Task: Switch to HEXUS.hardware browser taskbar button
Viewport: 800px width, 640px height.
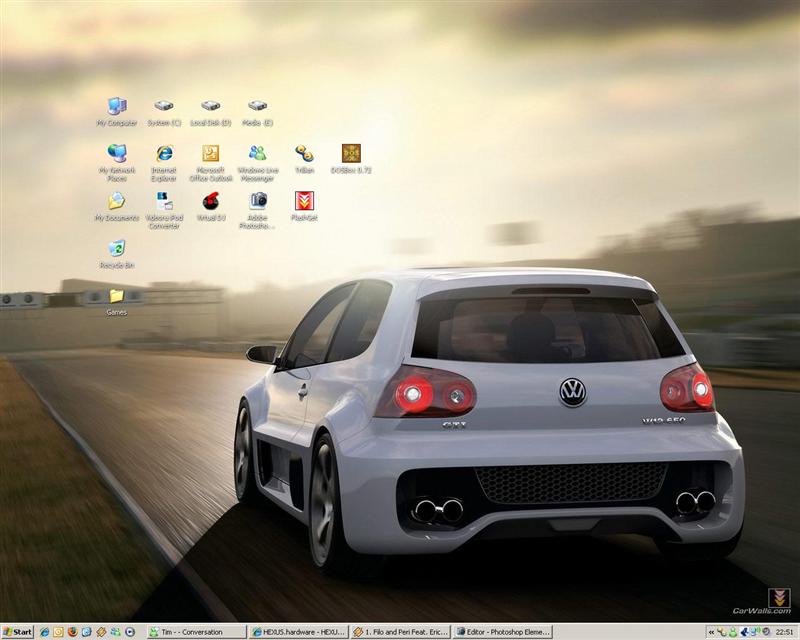Action: (x=299, y=632)
